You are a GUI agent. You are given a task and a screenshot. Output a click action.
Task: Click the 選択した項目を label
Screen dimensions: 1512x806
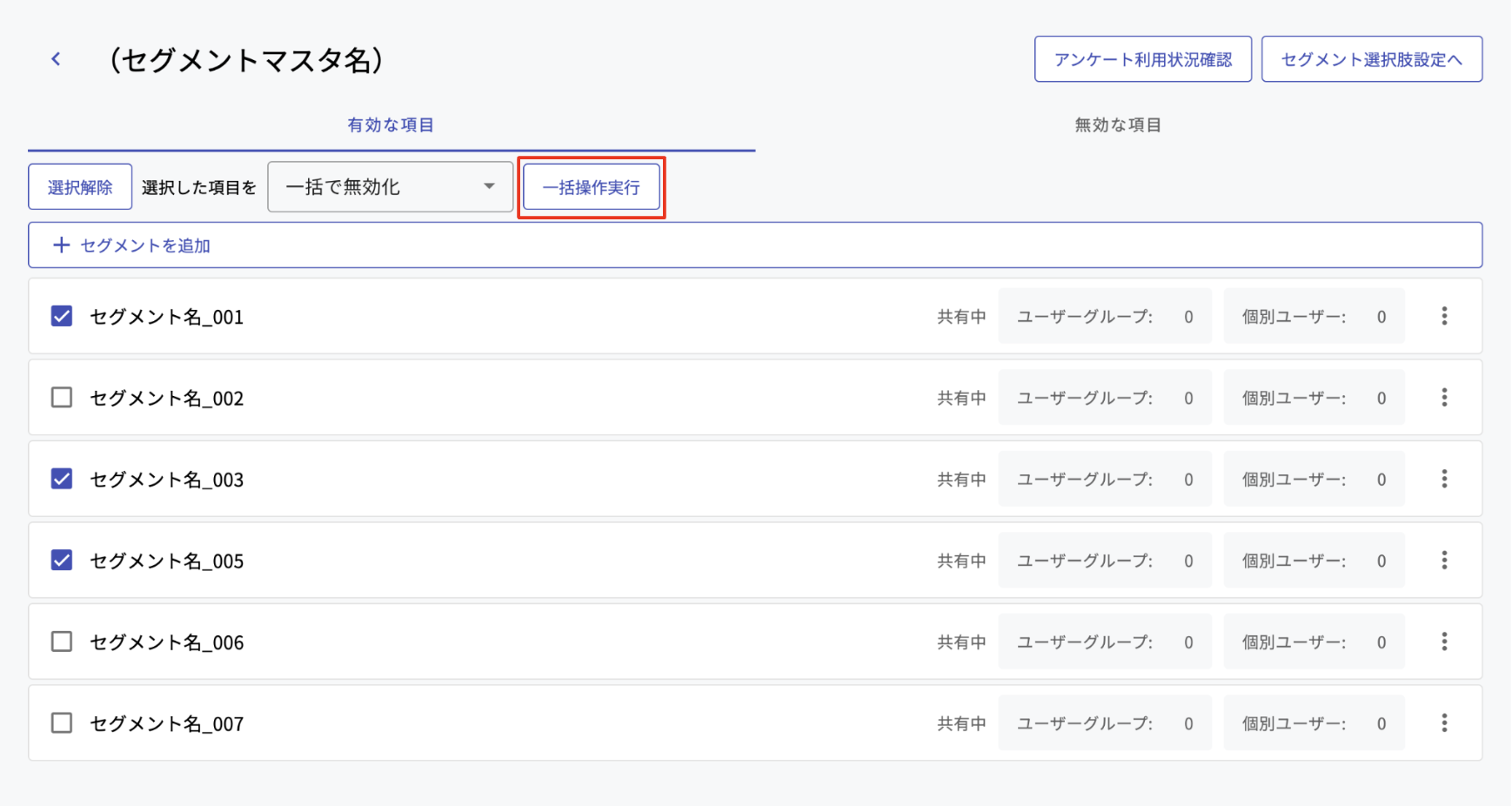point(199,187)
